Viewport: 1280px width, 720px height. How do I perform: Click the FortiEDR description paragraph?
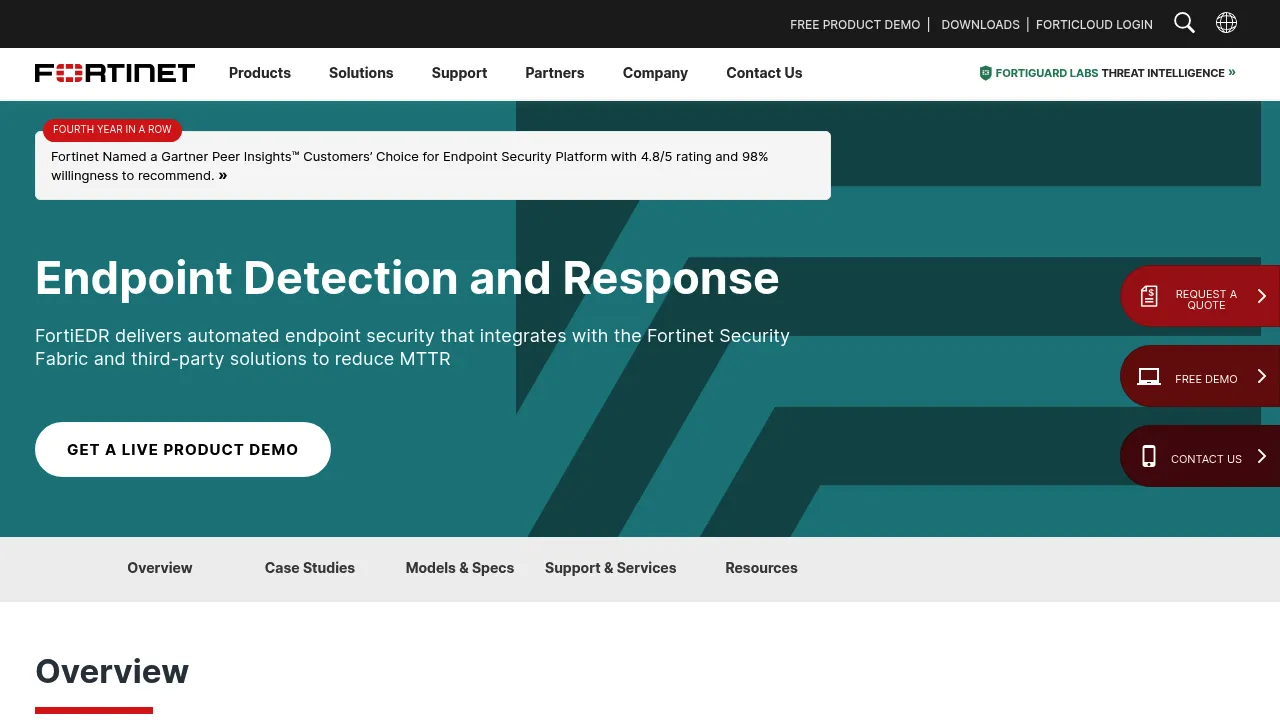412,347
